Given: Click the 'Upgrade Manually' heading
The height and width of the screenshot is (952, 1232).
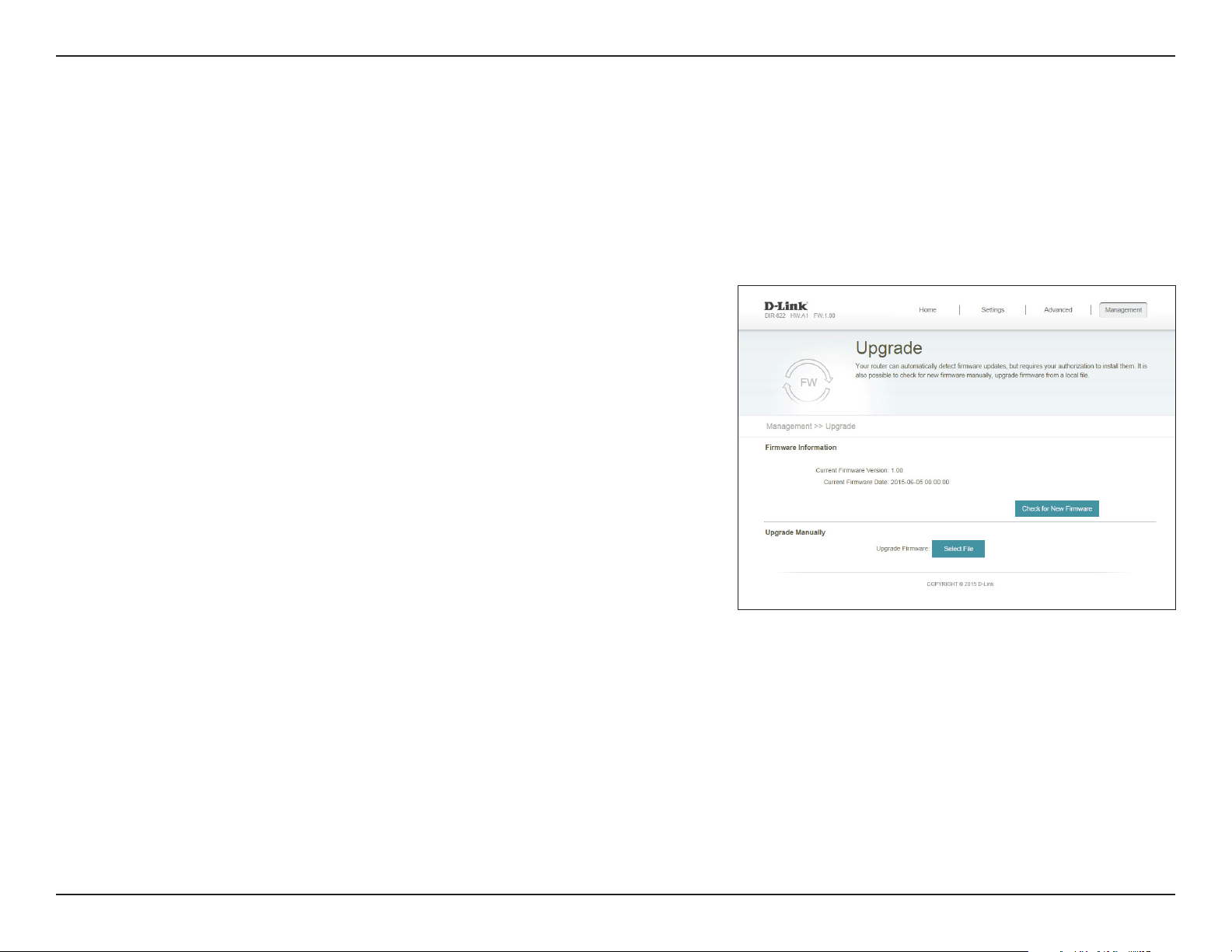Looking at the screenshot, I should click(x=795, y=532).
